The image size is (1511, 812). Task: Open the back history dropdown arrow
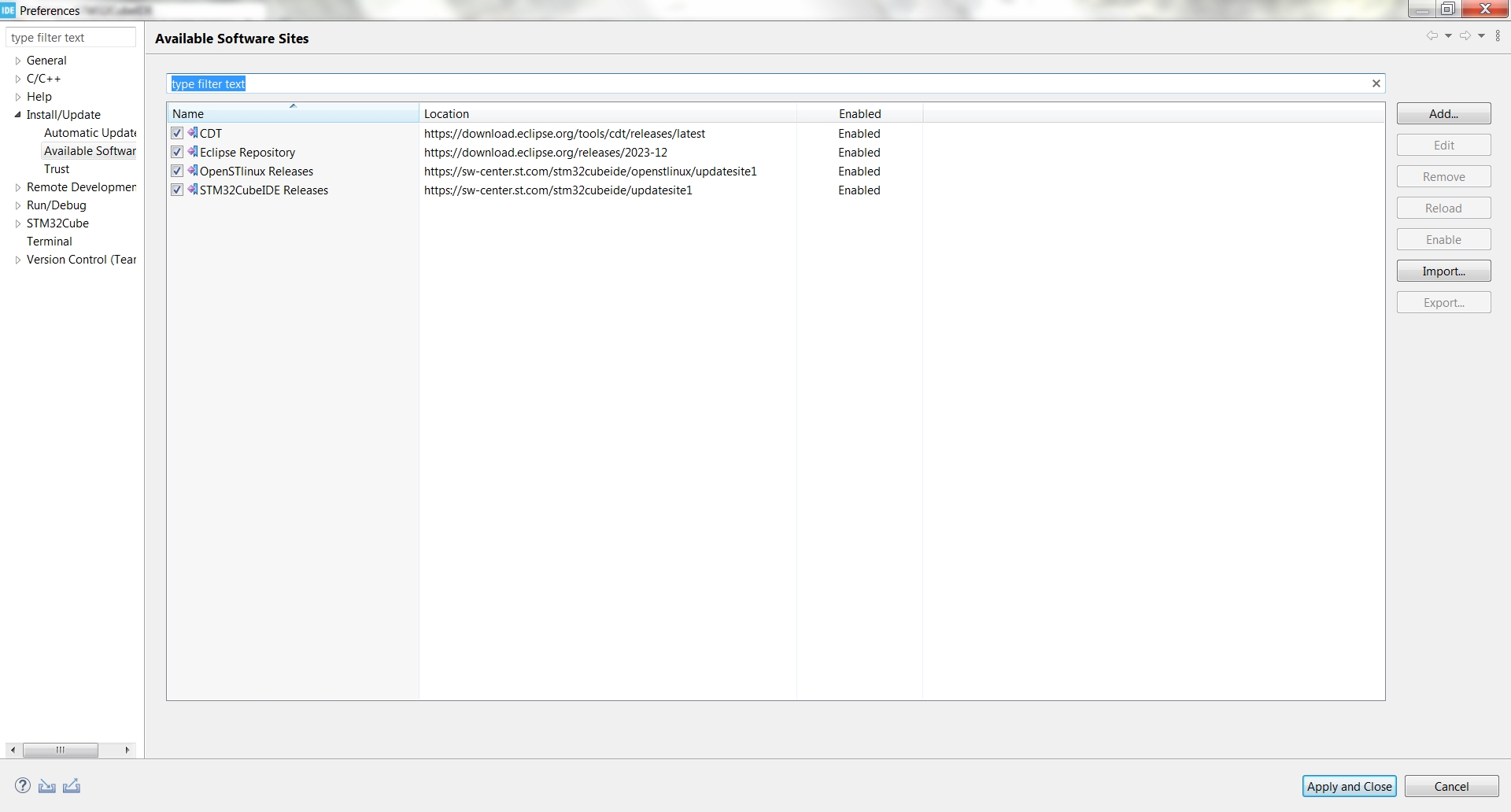[1448, 35]
